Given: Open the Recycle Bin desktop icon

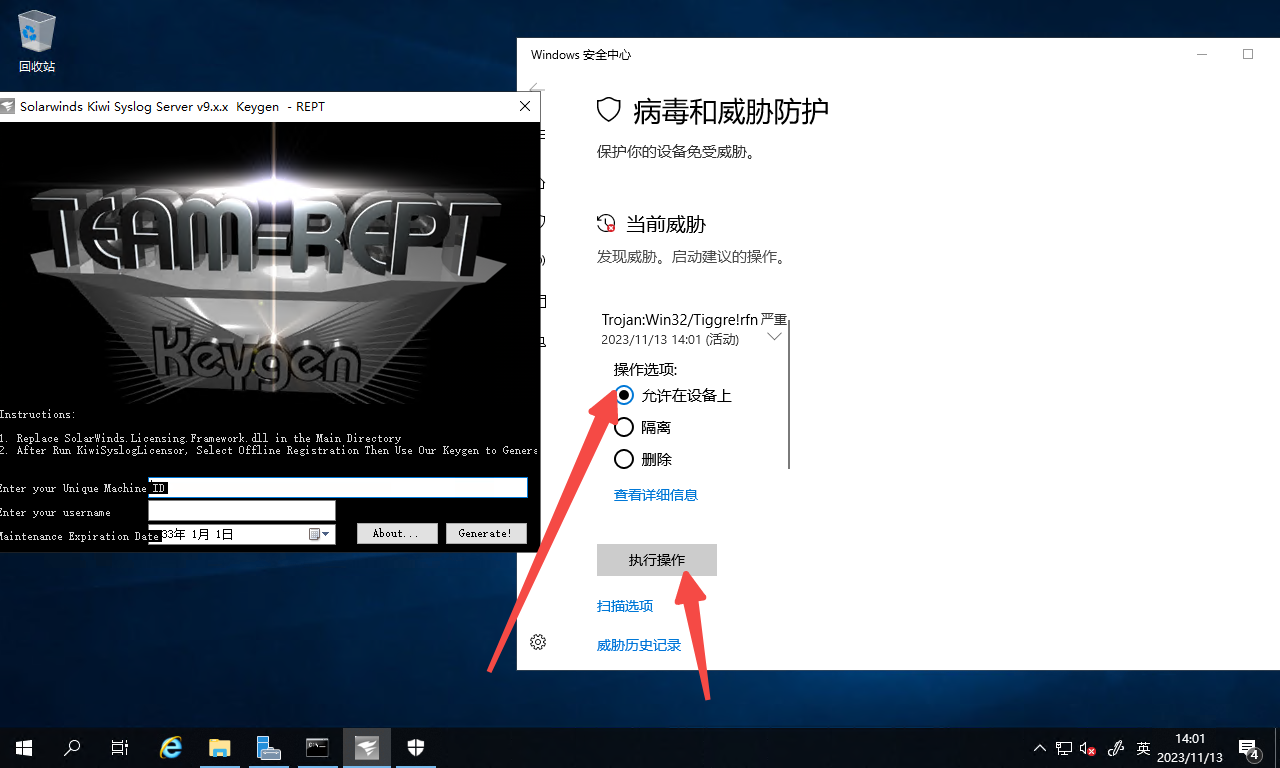Looking at the screenshot, I should [37, 43].
